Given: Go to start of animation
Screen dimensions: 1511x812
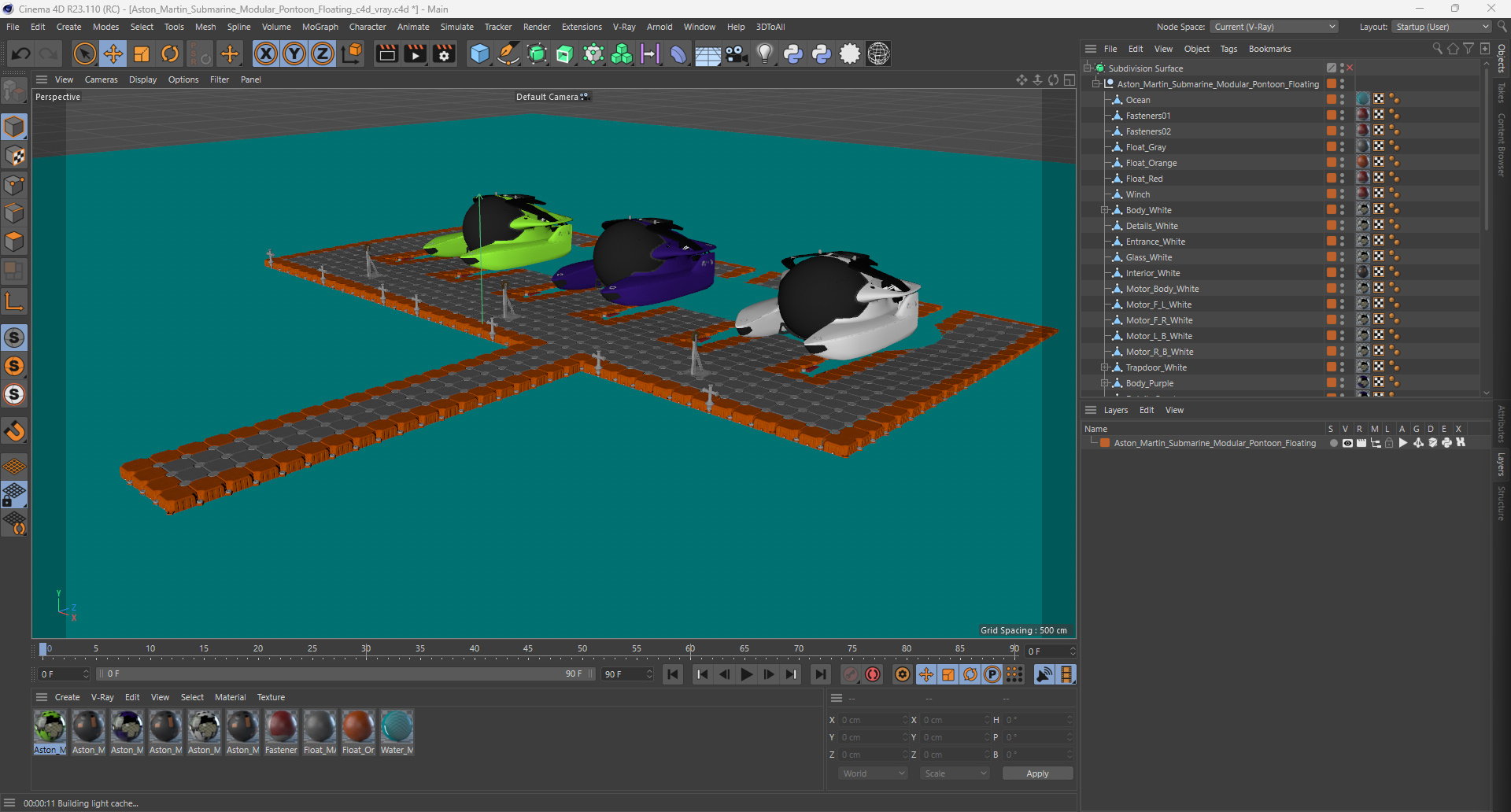Looking at the screenshot, I should [673, 674].
